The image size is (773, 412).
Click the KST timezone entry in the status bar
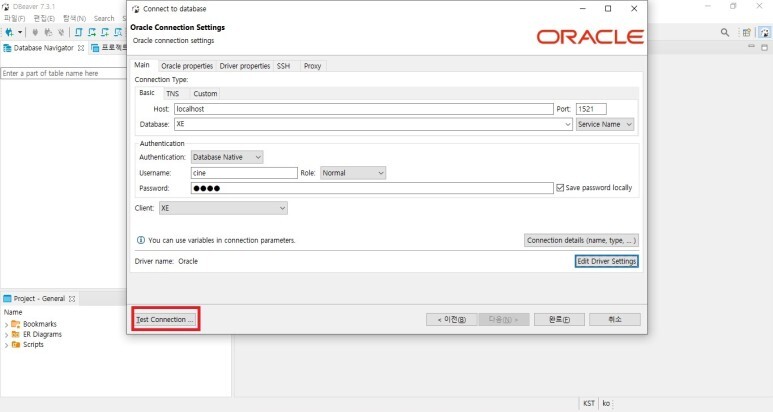589,403
